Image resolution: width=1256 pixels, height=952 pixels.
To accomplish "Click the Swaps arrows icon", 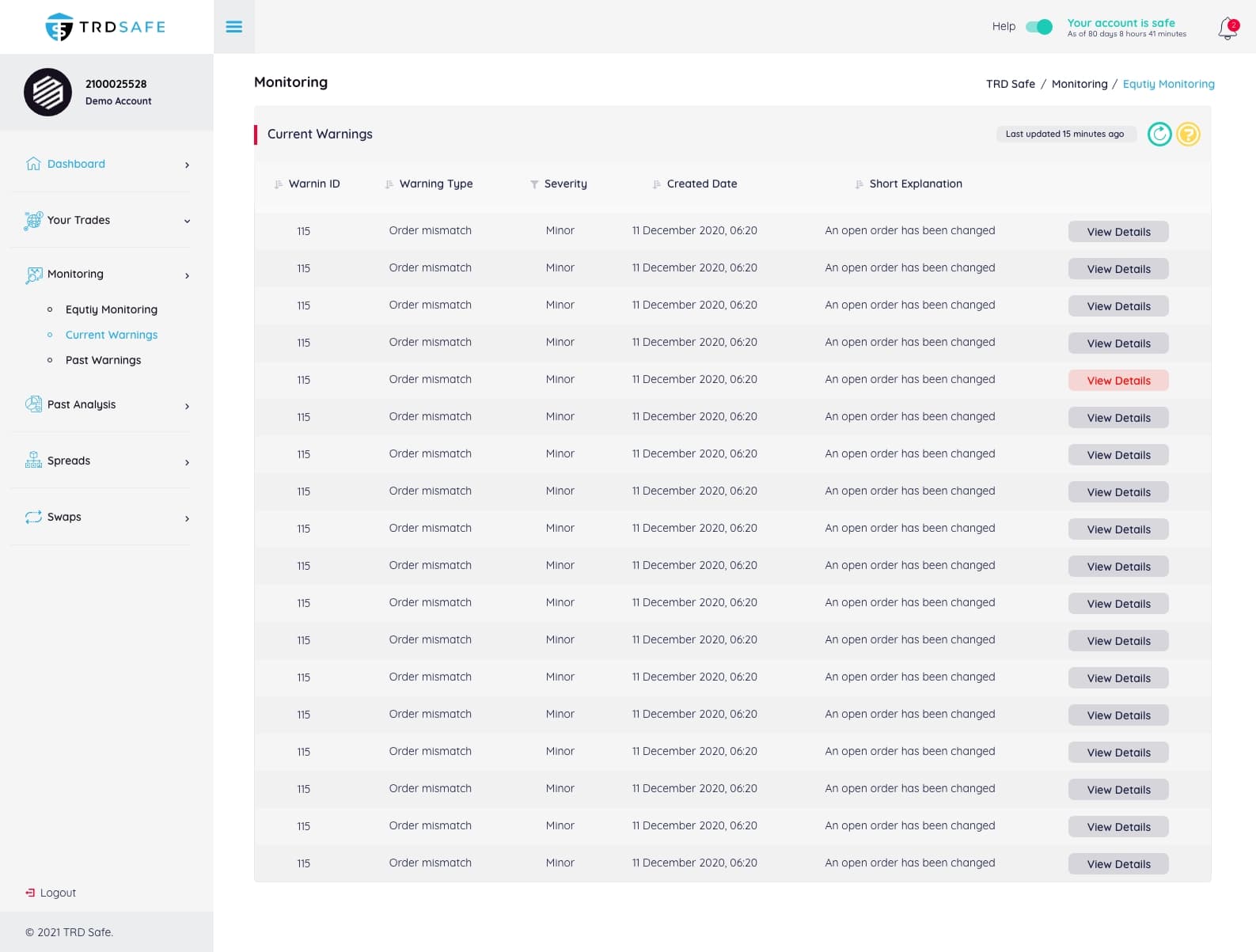I will tap(33, 517).
